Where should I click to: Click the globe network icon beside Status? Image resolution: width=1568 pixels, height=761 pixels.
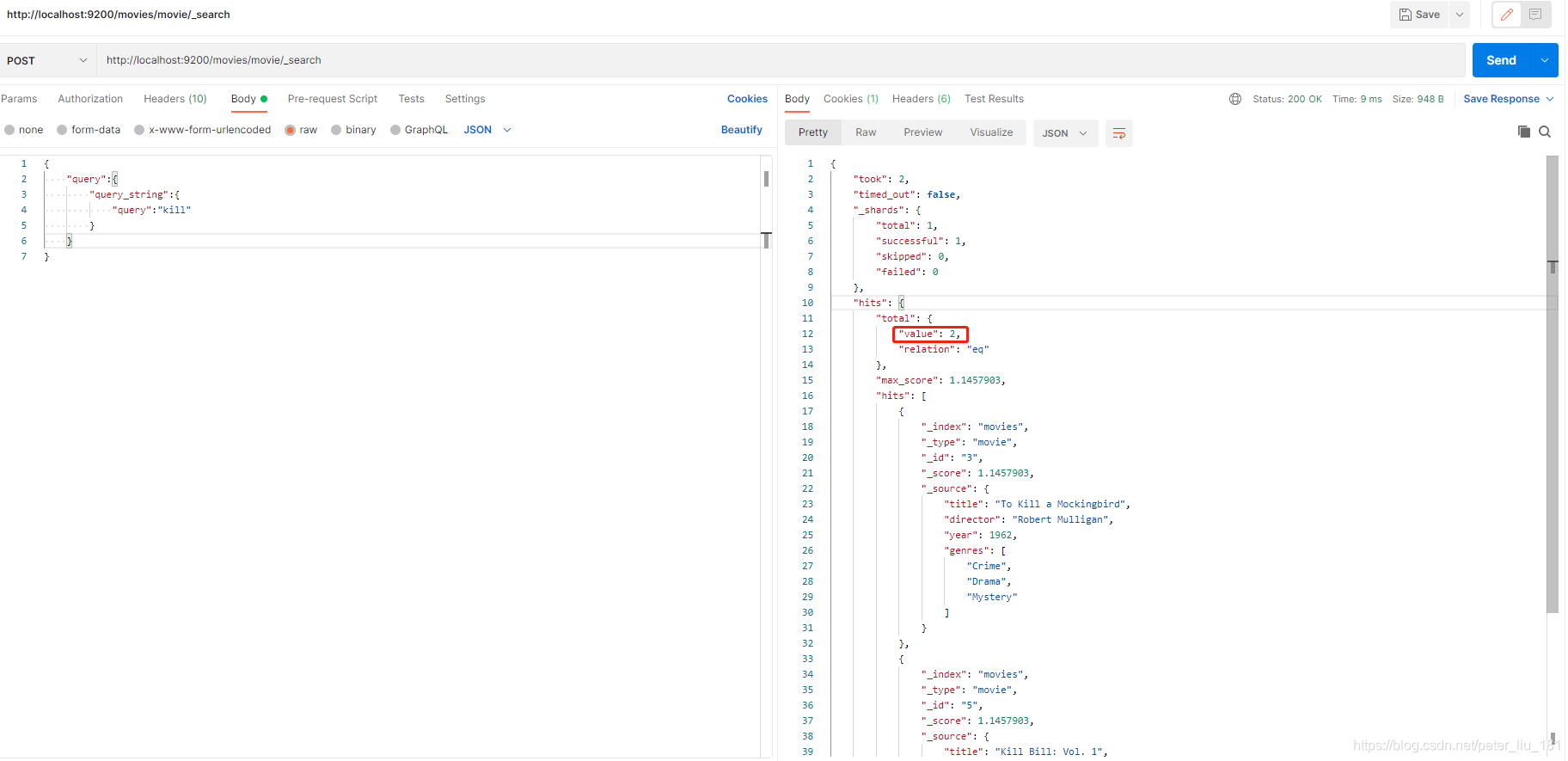tap(1235, 99)
